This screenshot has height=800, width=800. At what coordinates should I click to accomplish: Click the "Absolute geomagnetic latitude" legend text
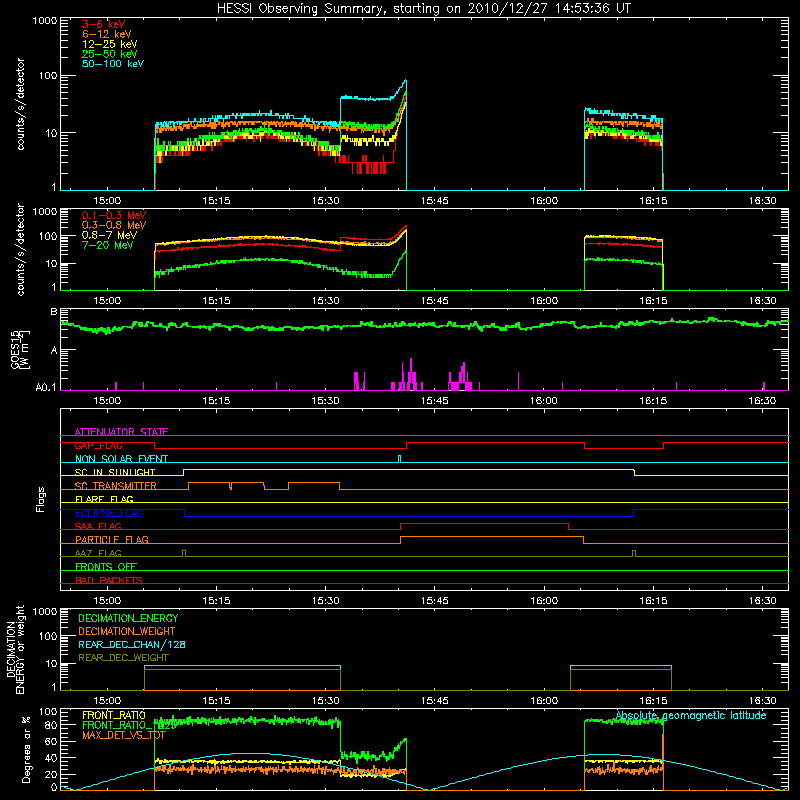pyautogui.click(x=691, y=715)
